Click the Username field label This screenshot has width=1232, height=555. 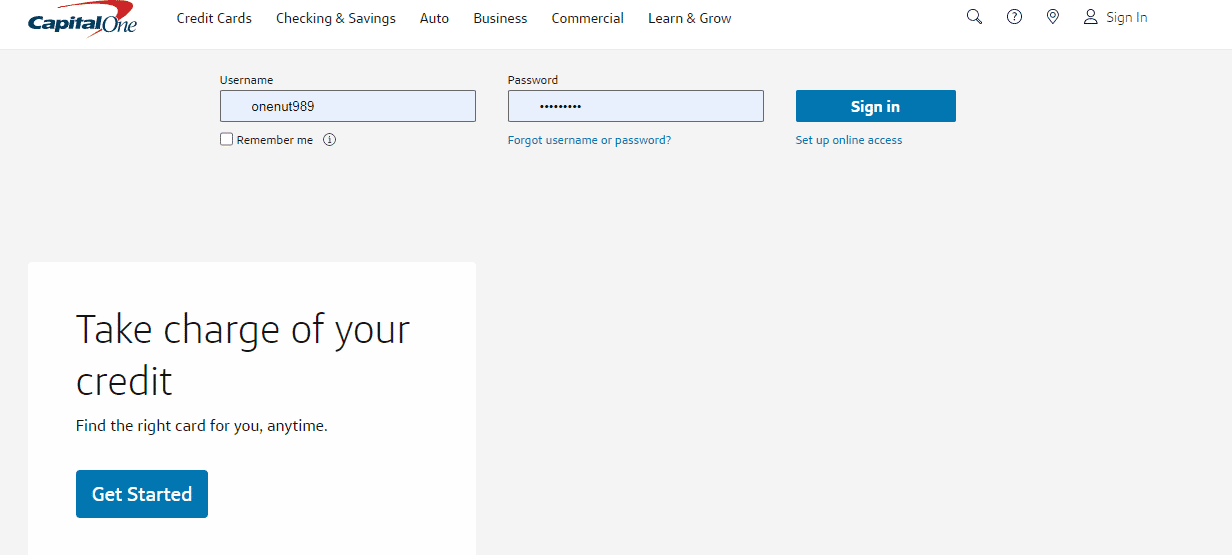point(247,80)
